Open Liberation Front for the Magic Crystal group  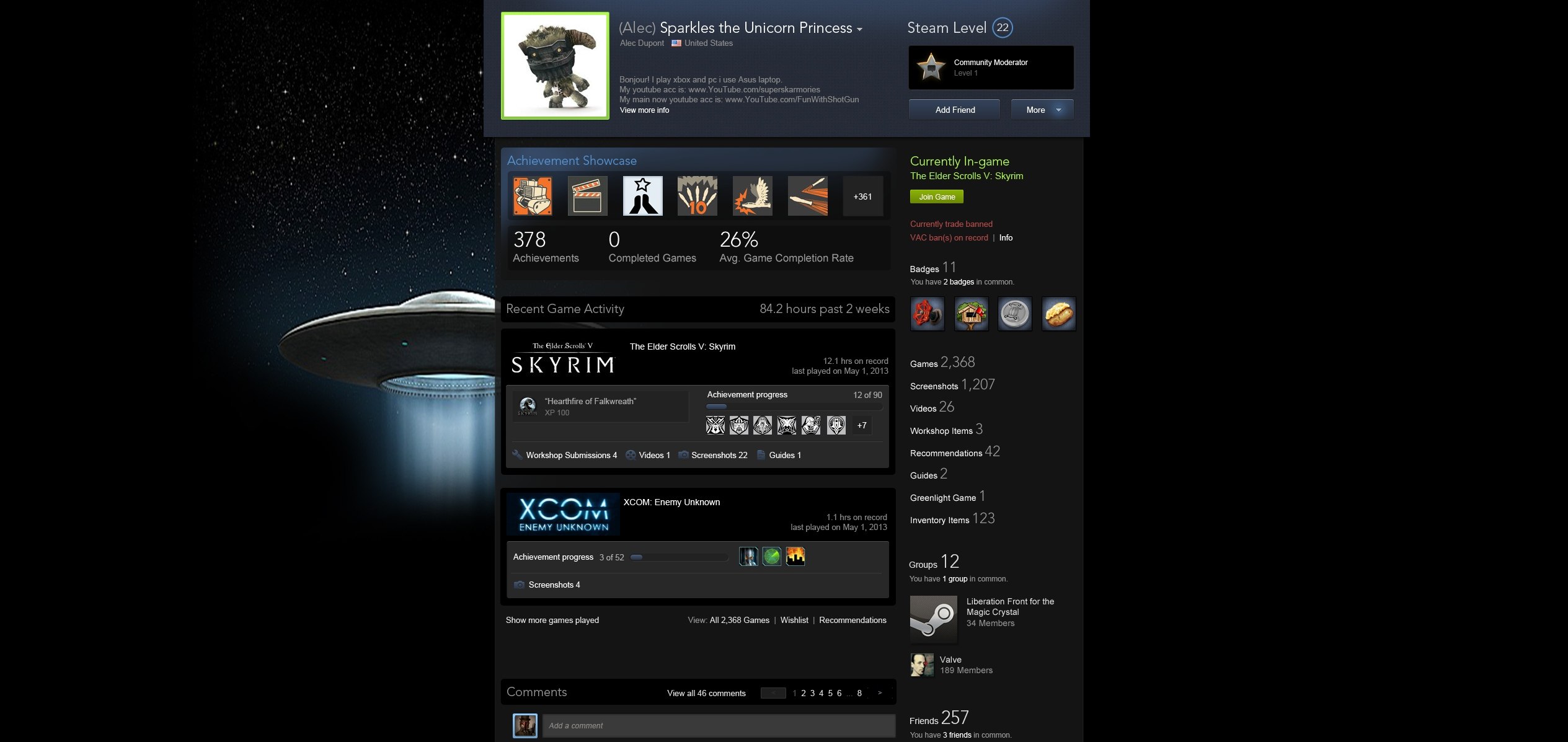point(1010,606)
